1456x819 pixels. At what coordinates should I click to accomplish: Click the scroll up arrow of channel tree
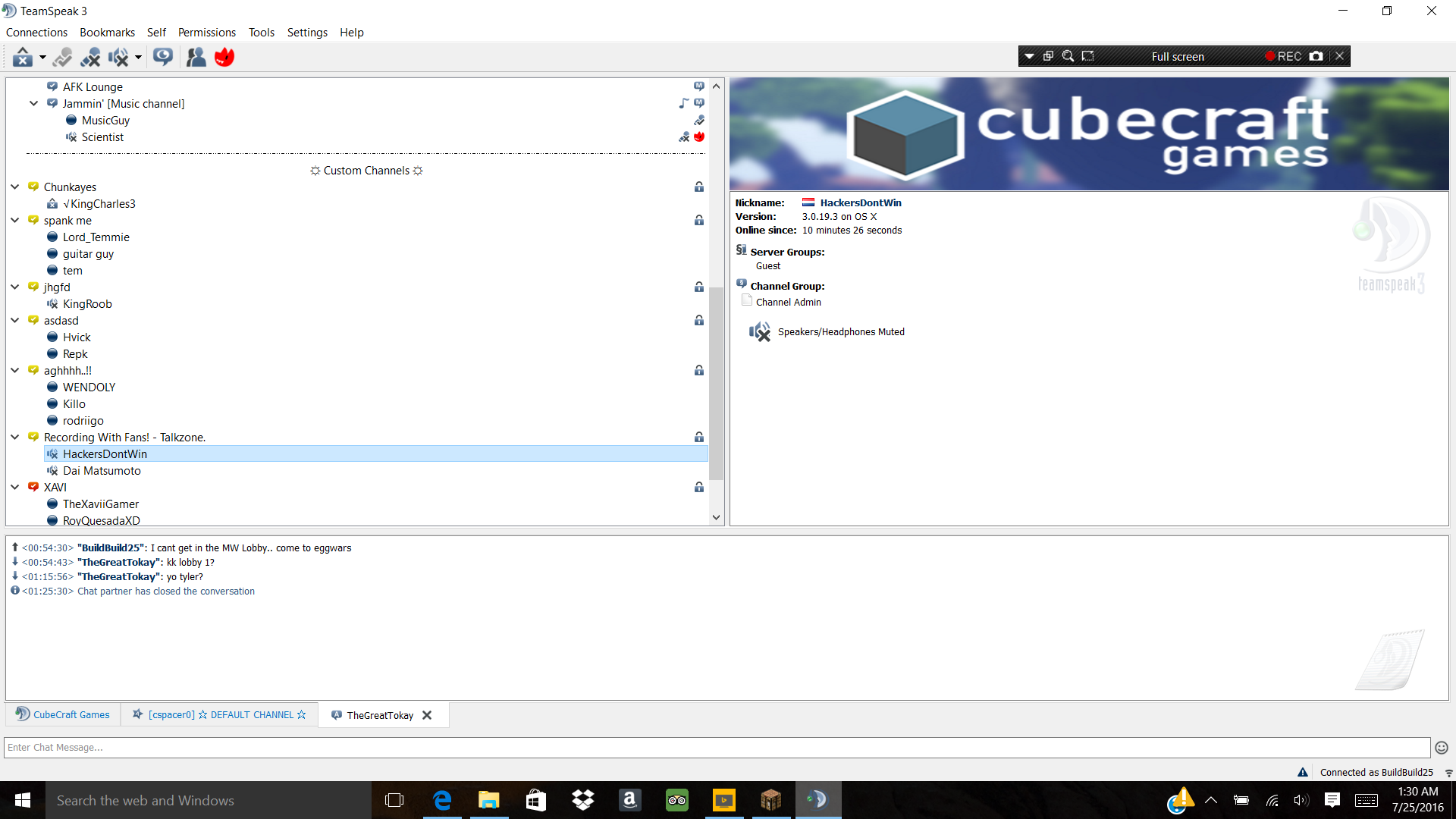716,86
